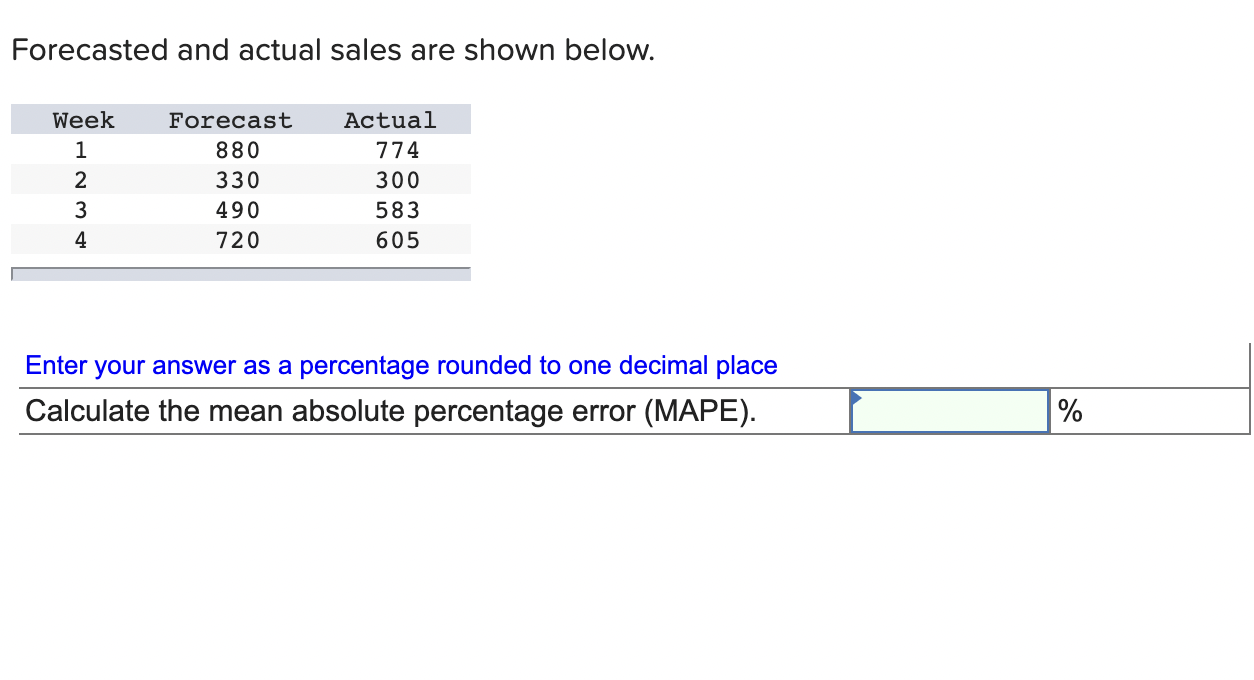Select the Week 4 row label
Image resolution: width=1254 pixels, height=680 pixels.
point(80,239)
